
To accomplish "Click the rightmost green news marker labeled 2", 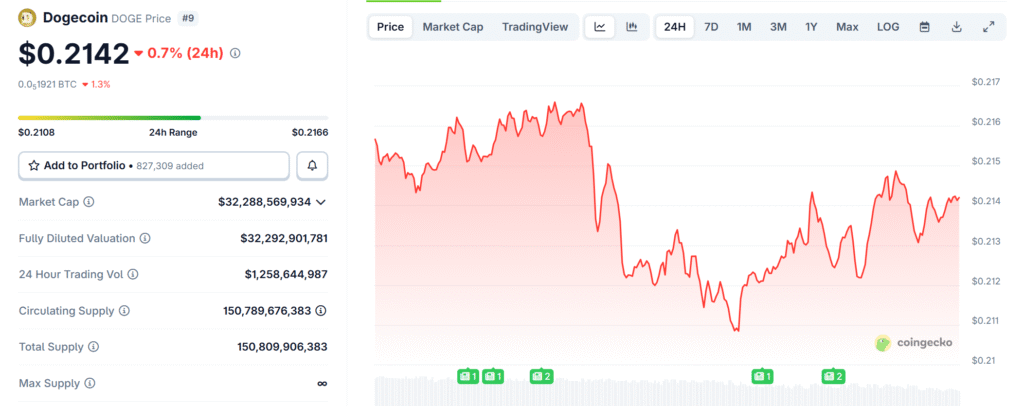I will [833, 376].
